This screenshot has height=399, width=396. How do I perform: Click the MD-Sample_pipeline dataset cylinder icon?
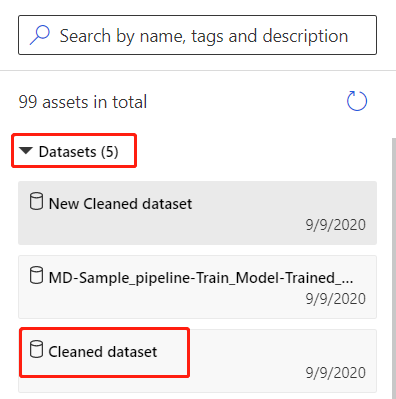(x=36, y=275)
